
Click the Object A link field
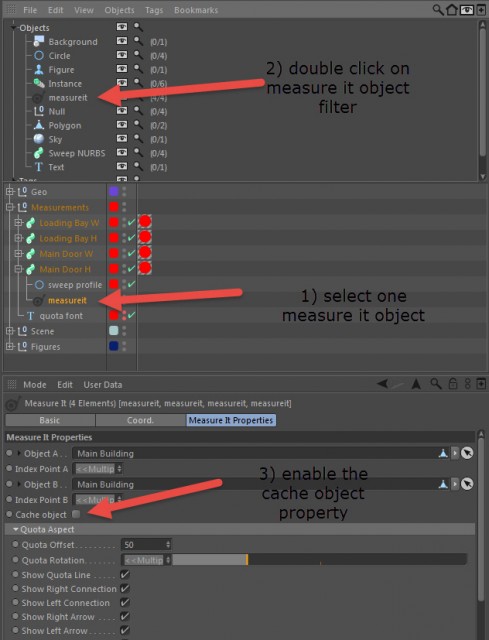coord(254,453)
